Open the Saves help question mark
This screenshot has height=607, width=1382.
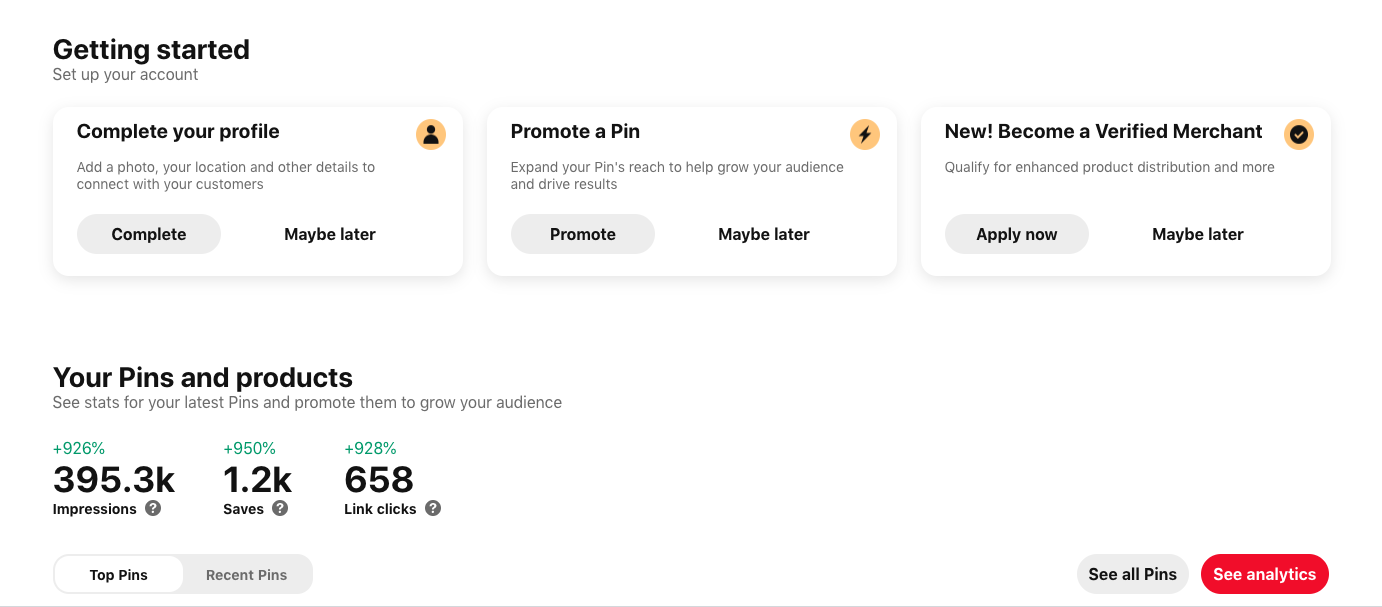280,508
